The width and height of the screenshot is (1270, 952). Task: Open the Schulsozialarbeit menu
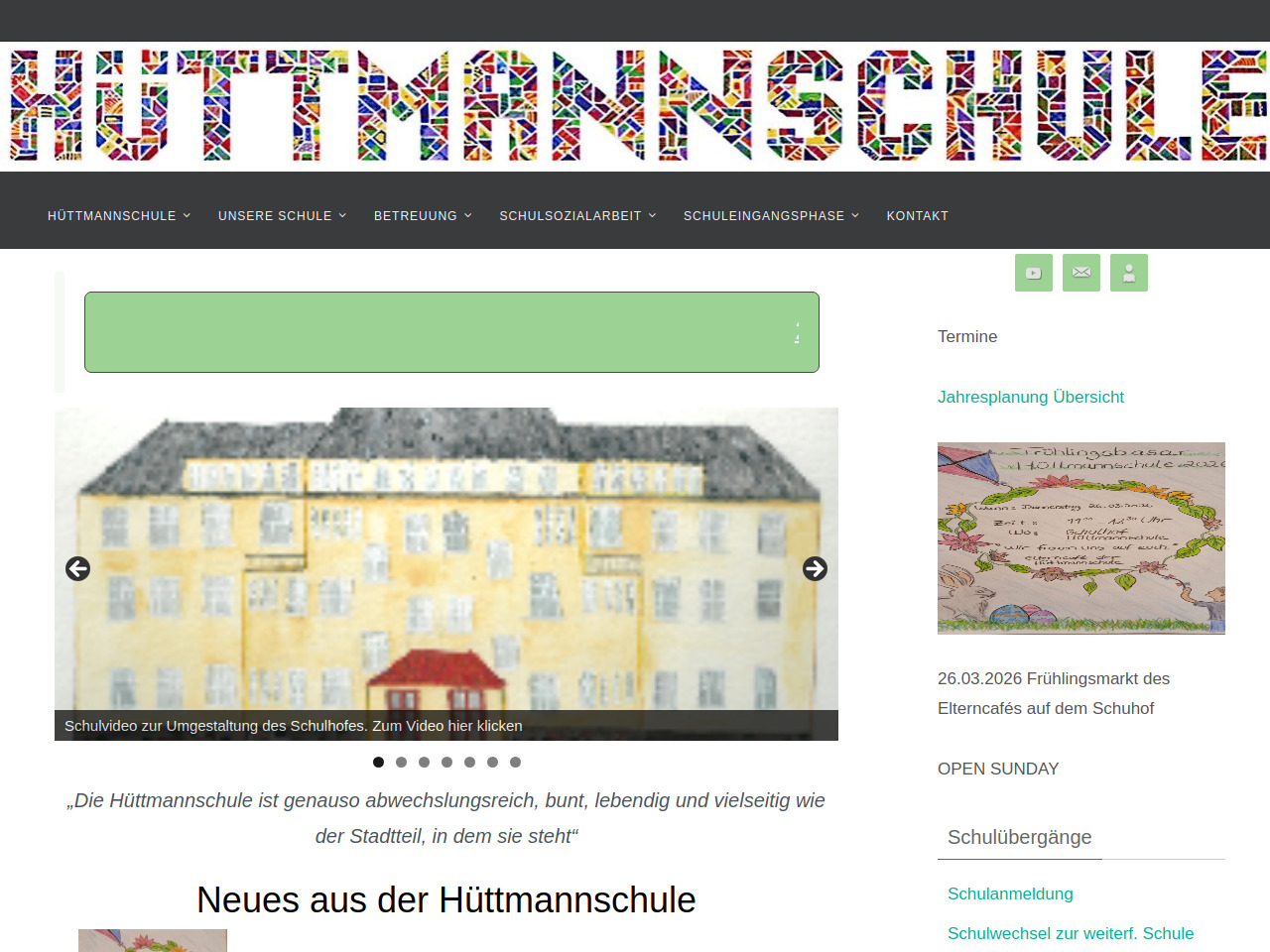click(x=576, y=216)
